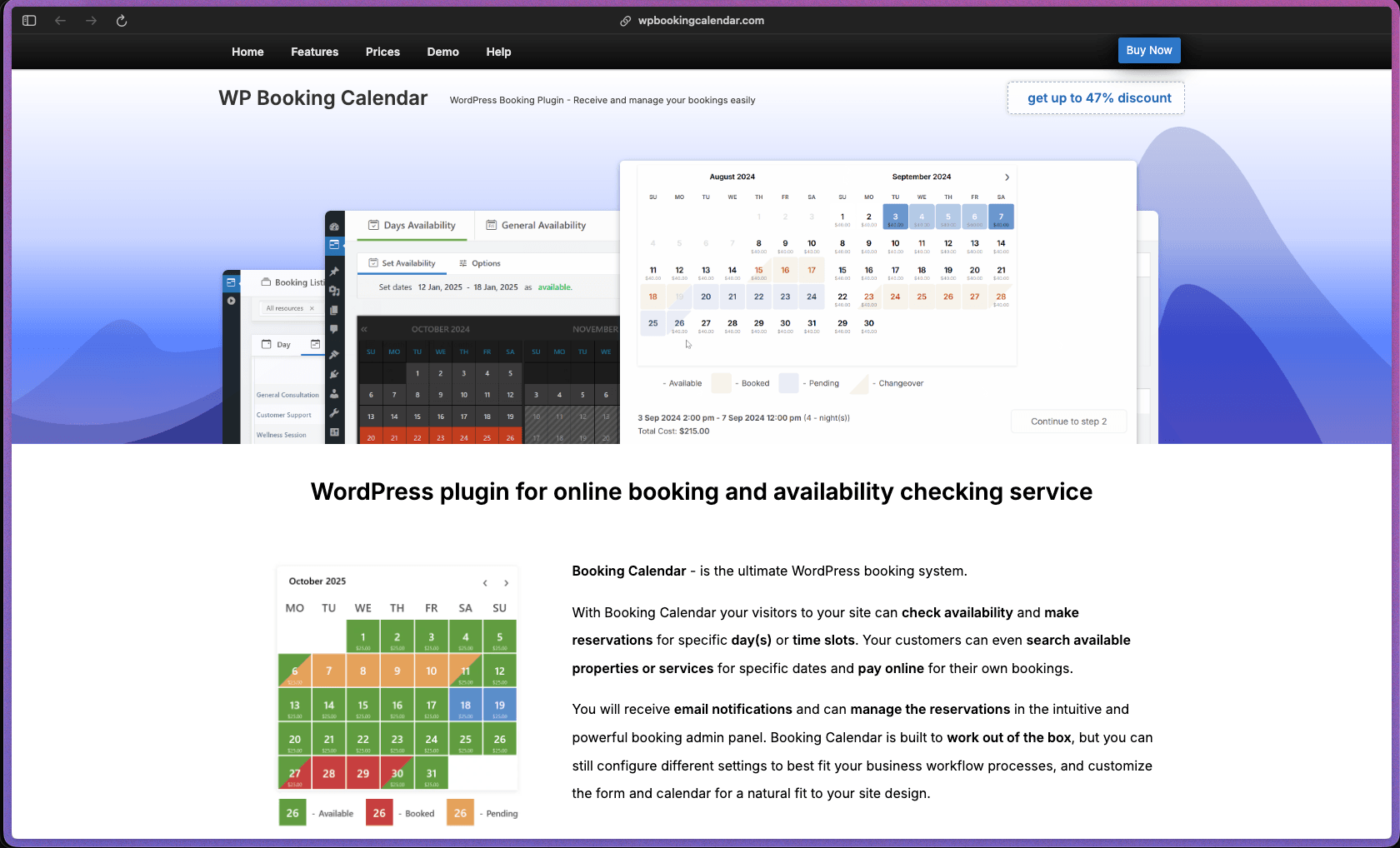1400x848 pixels.
Task: Click October 1 in the green calendar
Action: point(362,636)
